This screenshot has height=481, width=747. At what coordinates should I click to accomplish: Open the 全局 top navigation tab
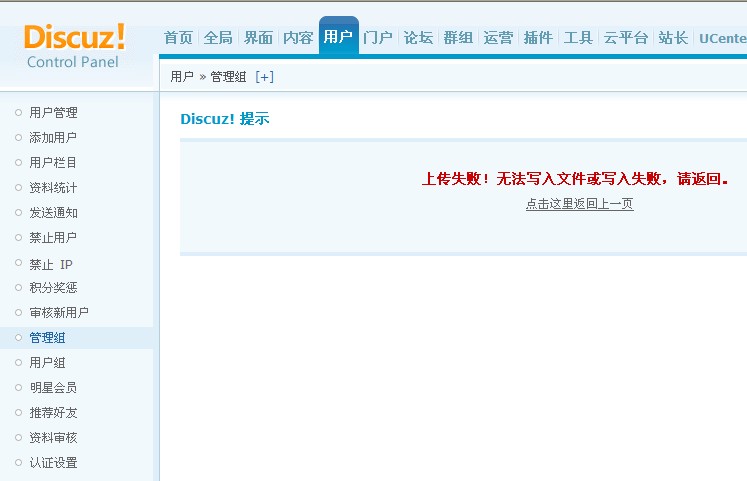coord(218,38)
